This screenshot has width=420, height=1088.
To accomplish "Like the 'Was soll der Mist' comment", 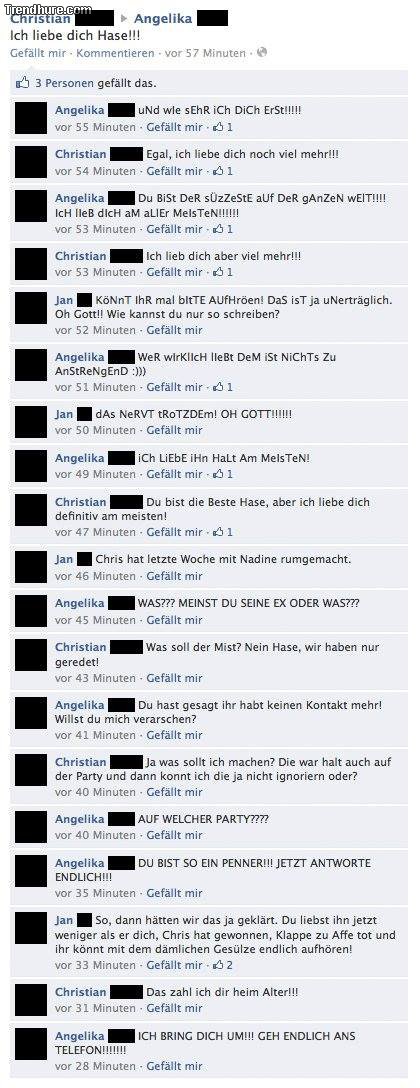I will (x=174, y=678).
